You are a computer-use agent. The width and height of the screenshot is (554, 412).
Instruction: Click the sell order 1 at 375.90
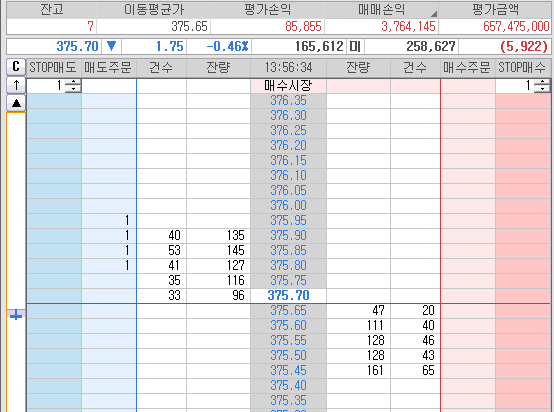109,236
